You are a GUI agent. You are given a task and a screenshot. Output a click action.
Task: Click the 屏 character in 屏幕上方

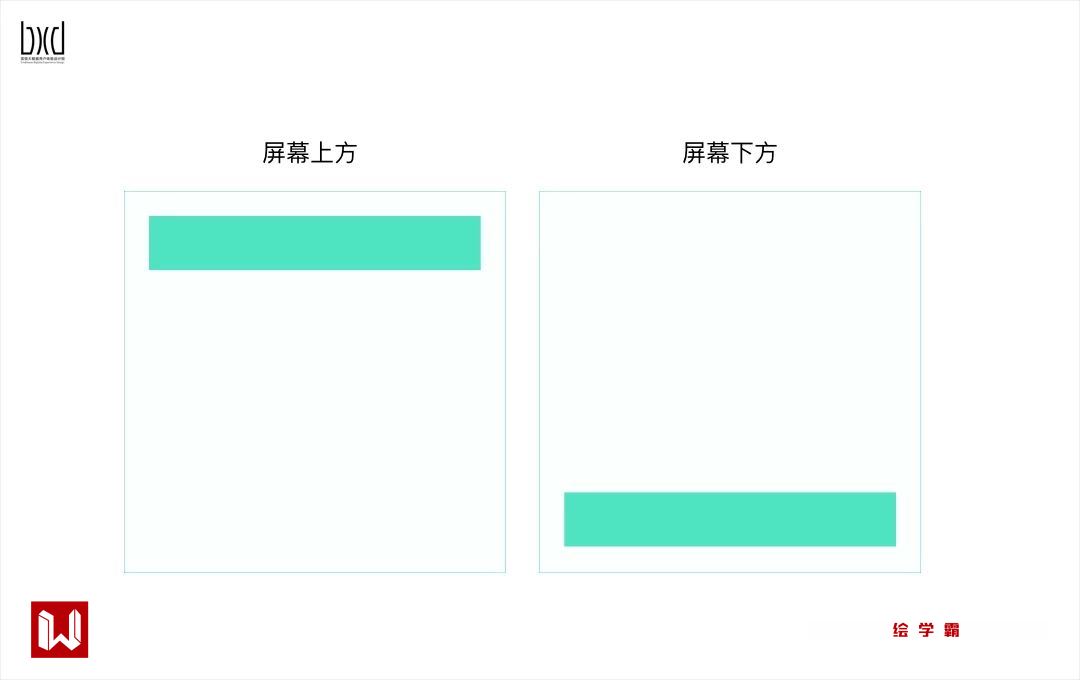[274, 153]
